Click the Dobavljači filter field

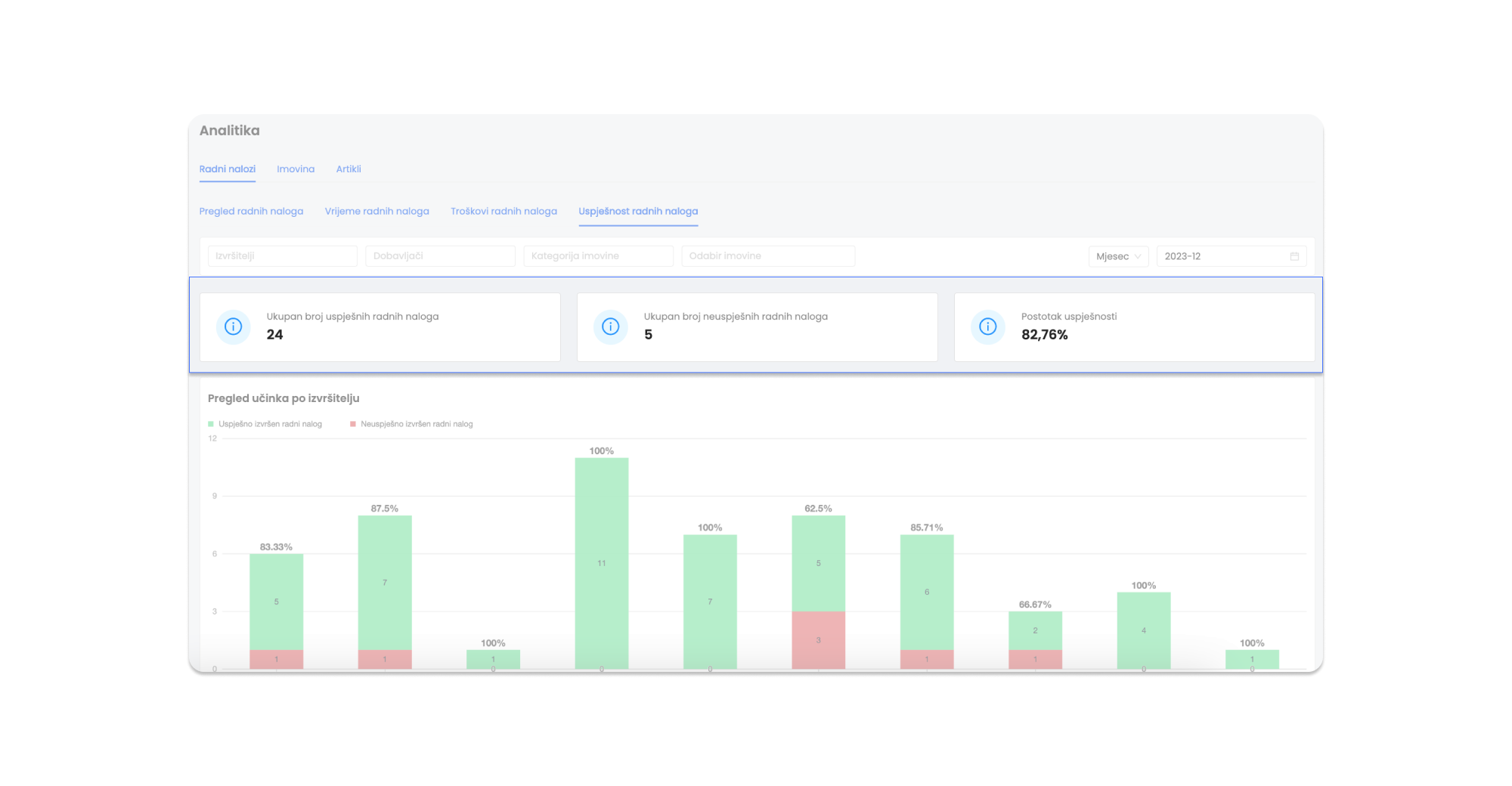(440, 255)
